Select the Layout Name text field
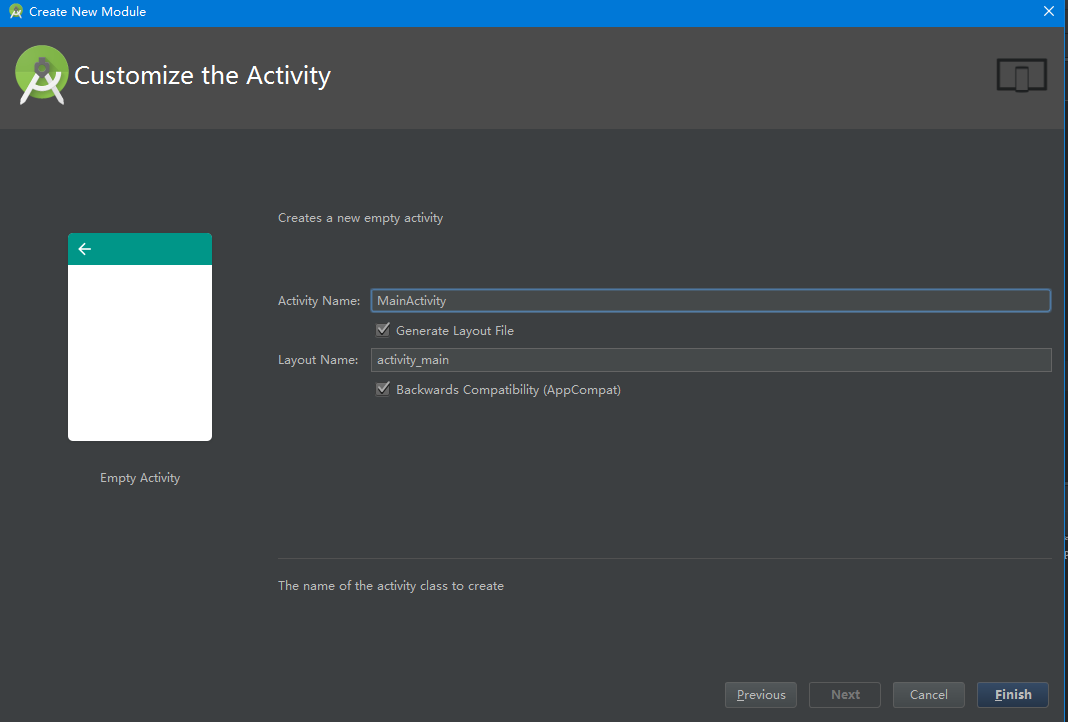This screenshot has height=722, width=1068. (600, 359)
